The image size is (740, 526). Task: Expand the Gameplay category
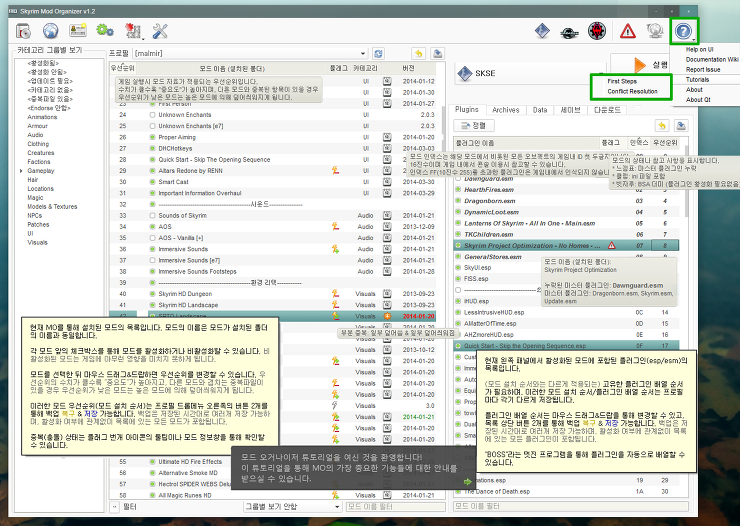click(21, 171)
